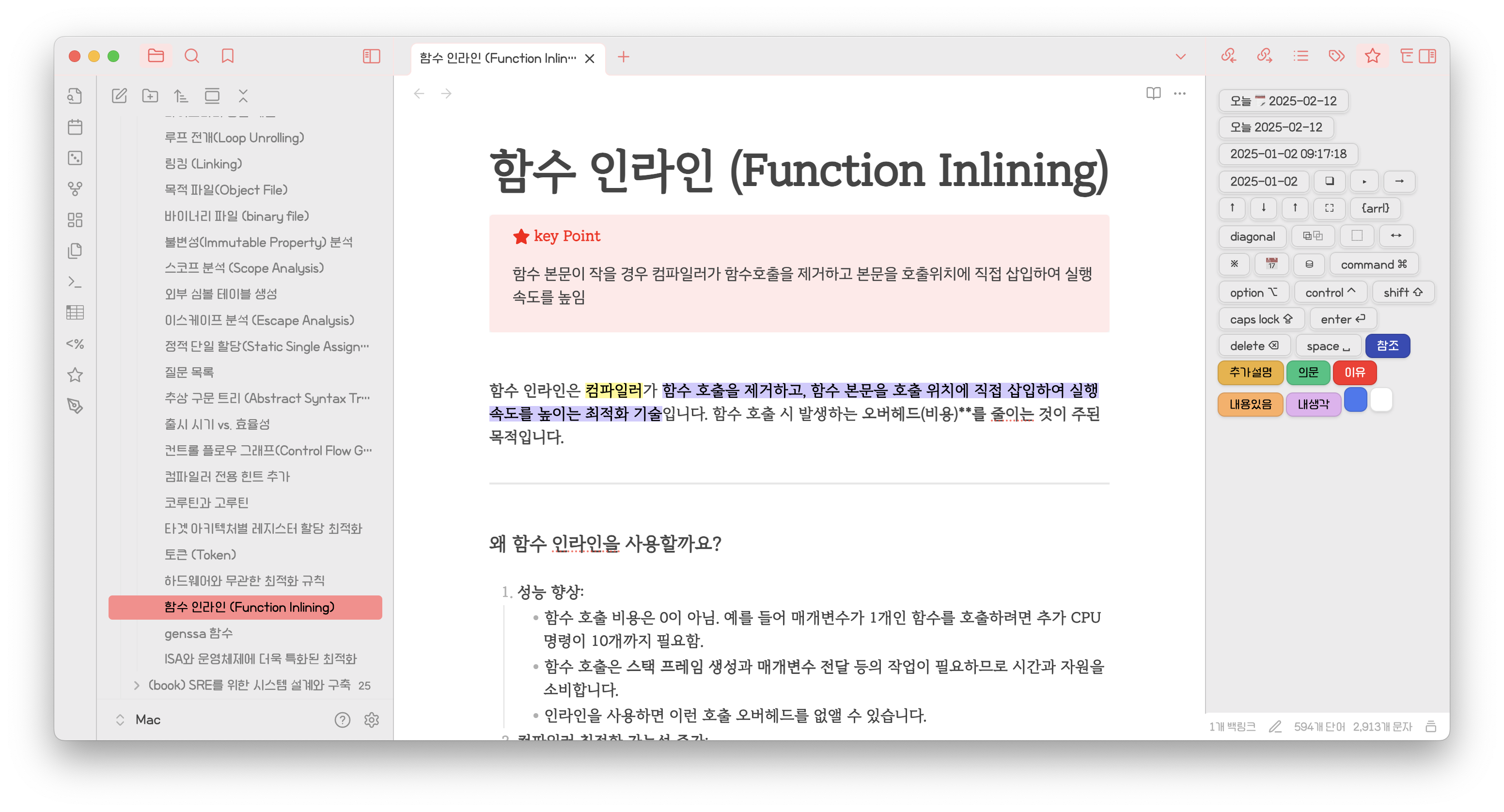Click the 2025-01-02 09:17:18 timestamp button
Viewport: 1504px width, 812px height.
coord(1288,154)
